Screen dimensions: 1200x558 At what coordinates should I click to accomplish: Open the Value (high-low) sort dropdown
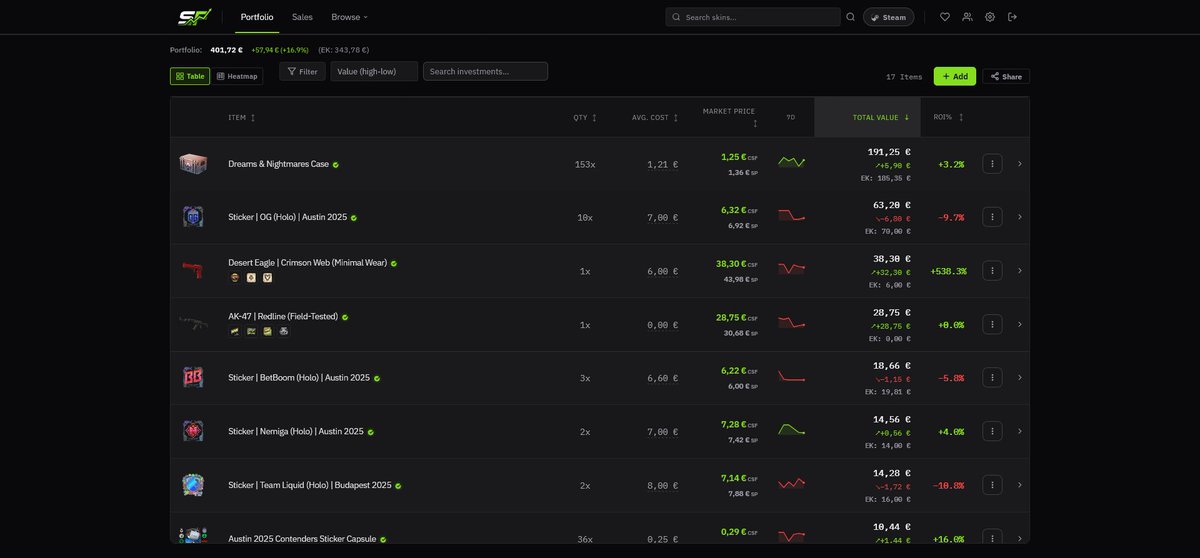point(374,71)
